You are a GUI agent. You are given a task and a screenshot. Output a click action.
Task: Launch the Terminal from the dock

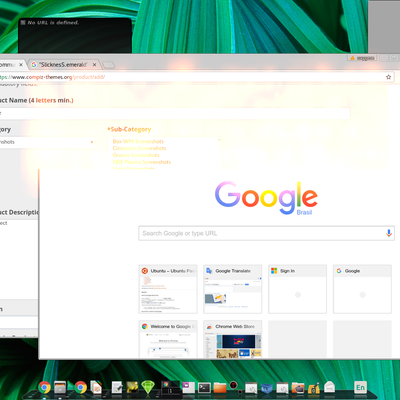(204, 388)
